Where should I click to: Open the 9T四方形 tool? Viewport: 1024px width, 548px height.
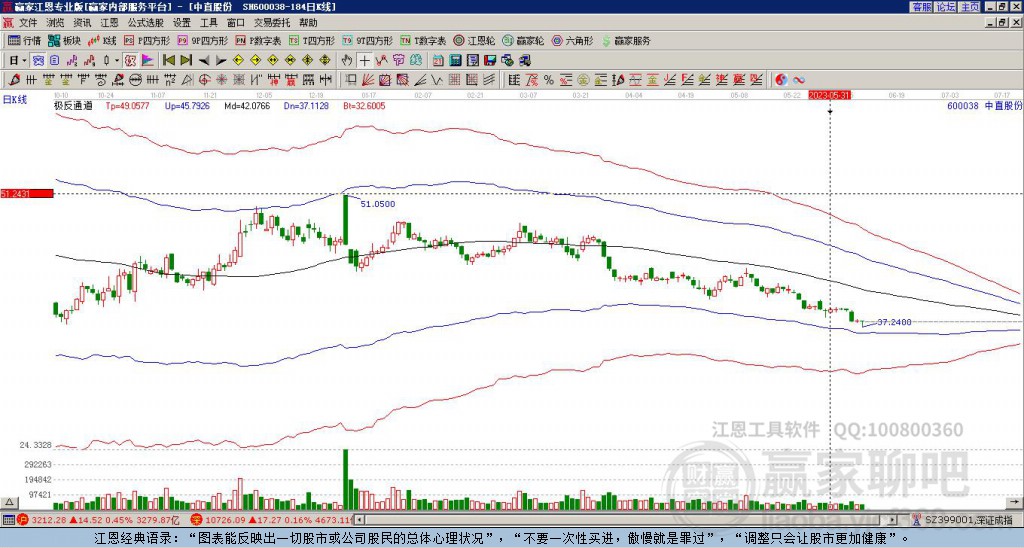tap(367, 40)
